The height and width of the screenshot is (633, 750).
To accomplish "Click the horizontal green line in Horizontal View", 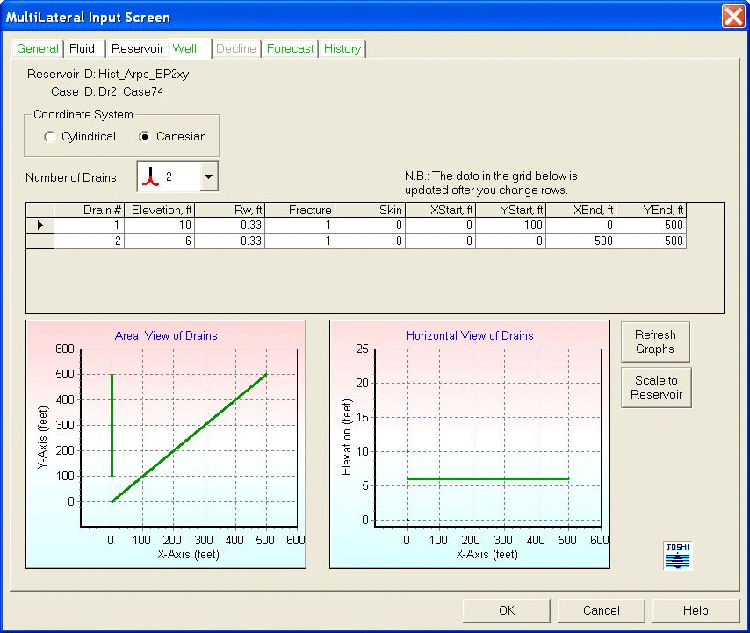I will pos(488,478).
